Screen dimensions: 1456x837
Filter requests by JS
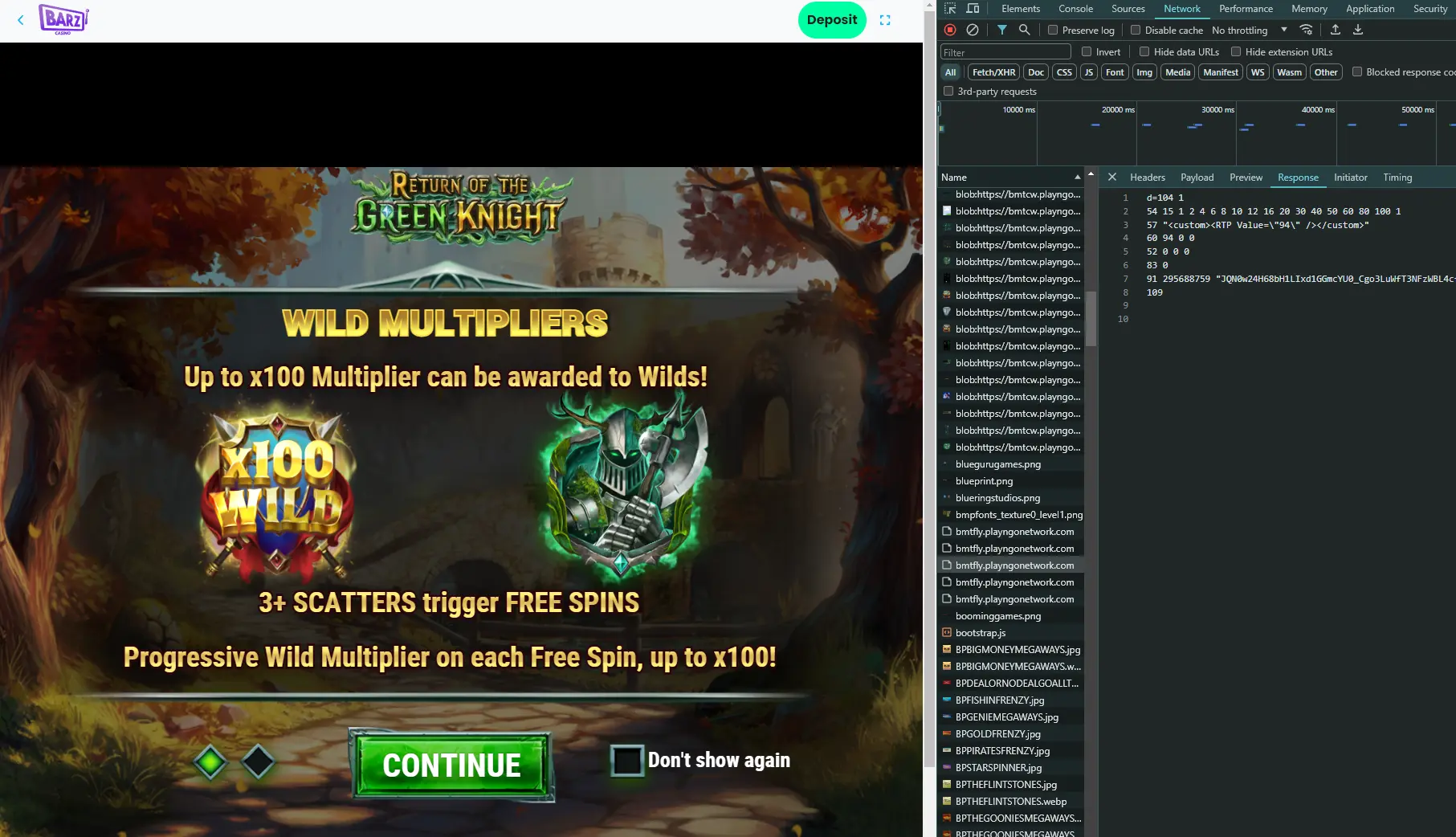(1089, 72)
